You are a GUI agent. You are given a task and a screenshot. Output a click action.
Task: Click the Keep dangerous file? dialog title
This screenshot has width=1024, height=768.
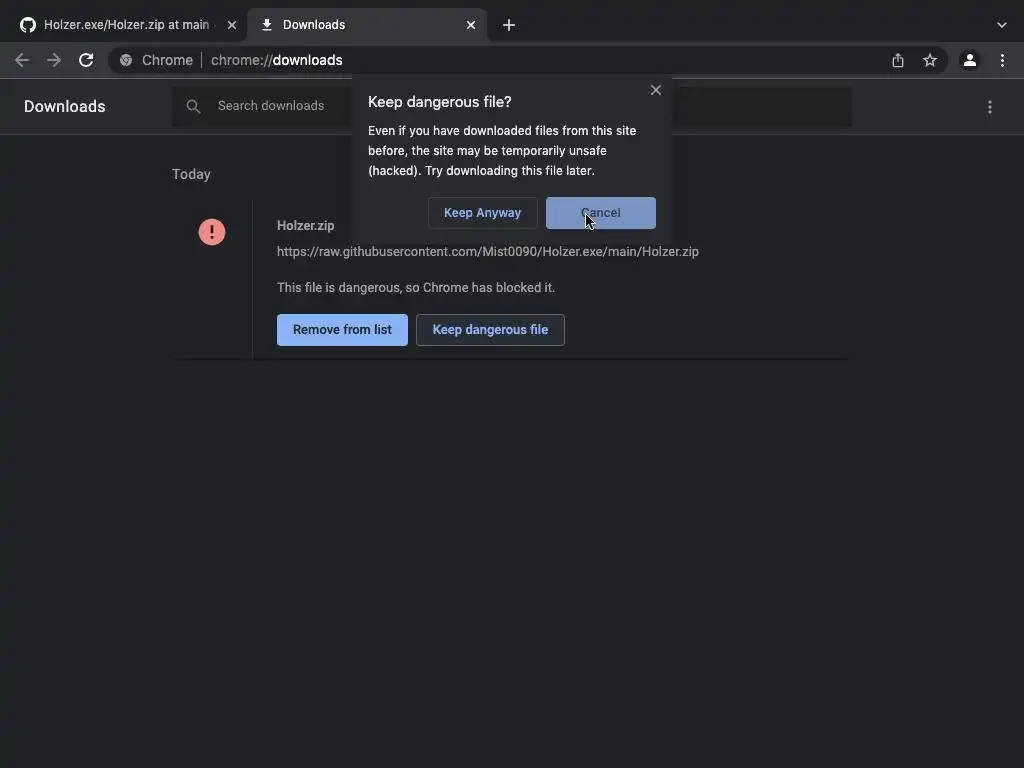(x=440, y=102)
